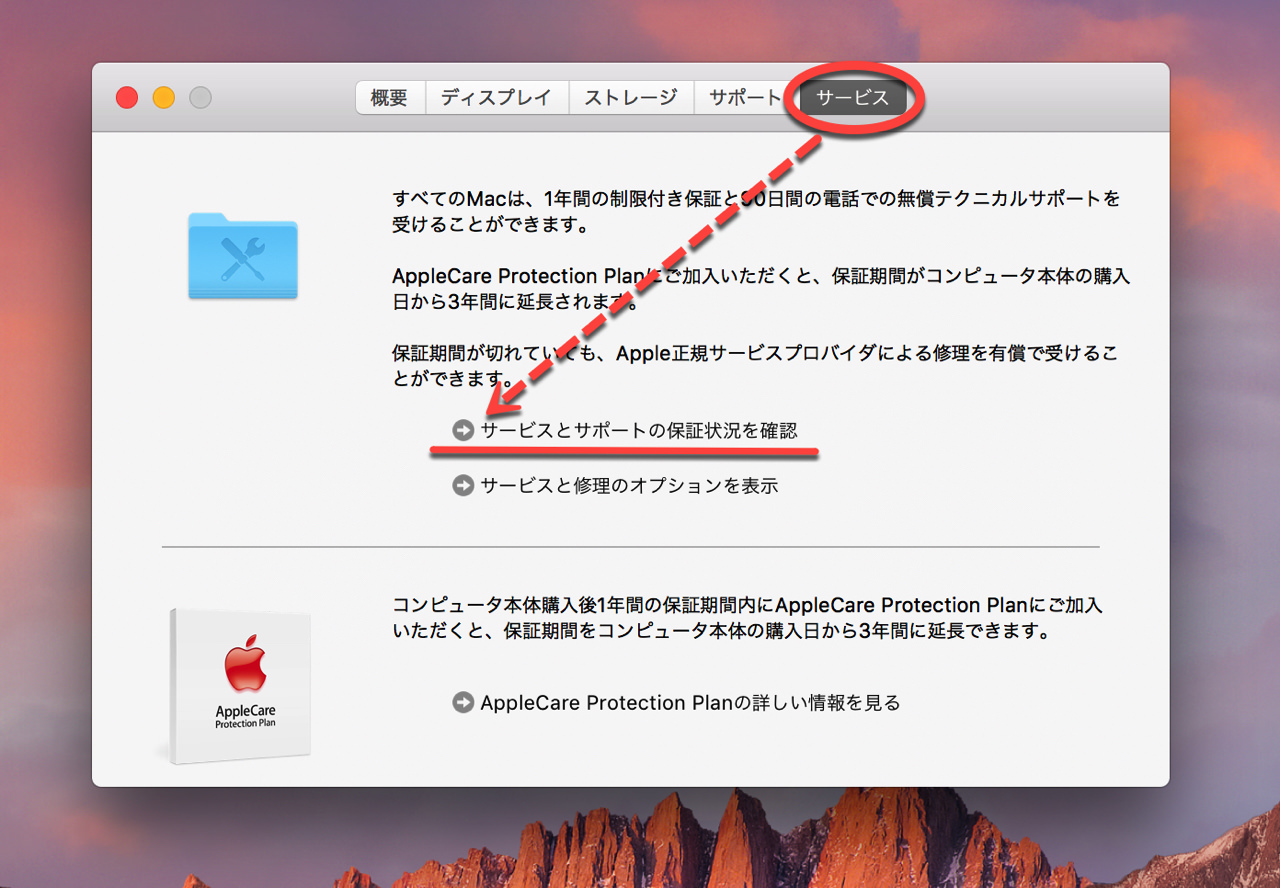Viewport: 1280px width, 888px height.
Task: Switch to the 概要 tab
Action: click(390, 98)
